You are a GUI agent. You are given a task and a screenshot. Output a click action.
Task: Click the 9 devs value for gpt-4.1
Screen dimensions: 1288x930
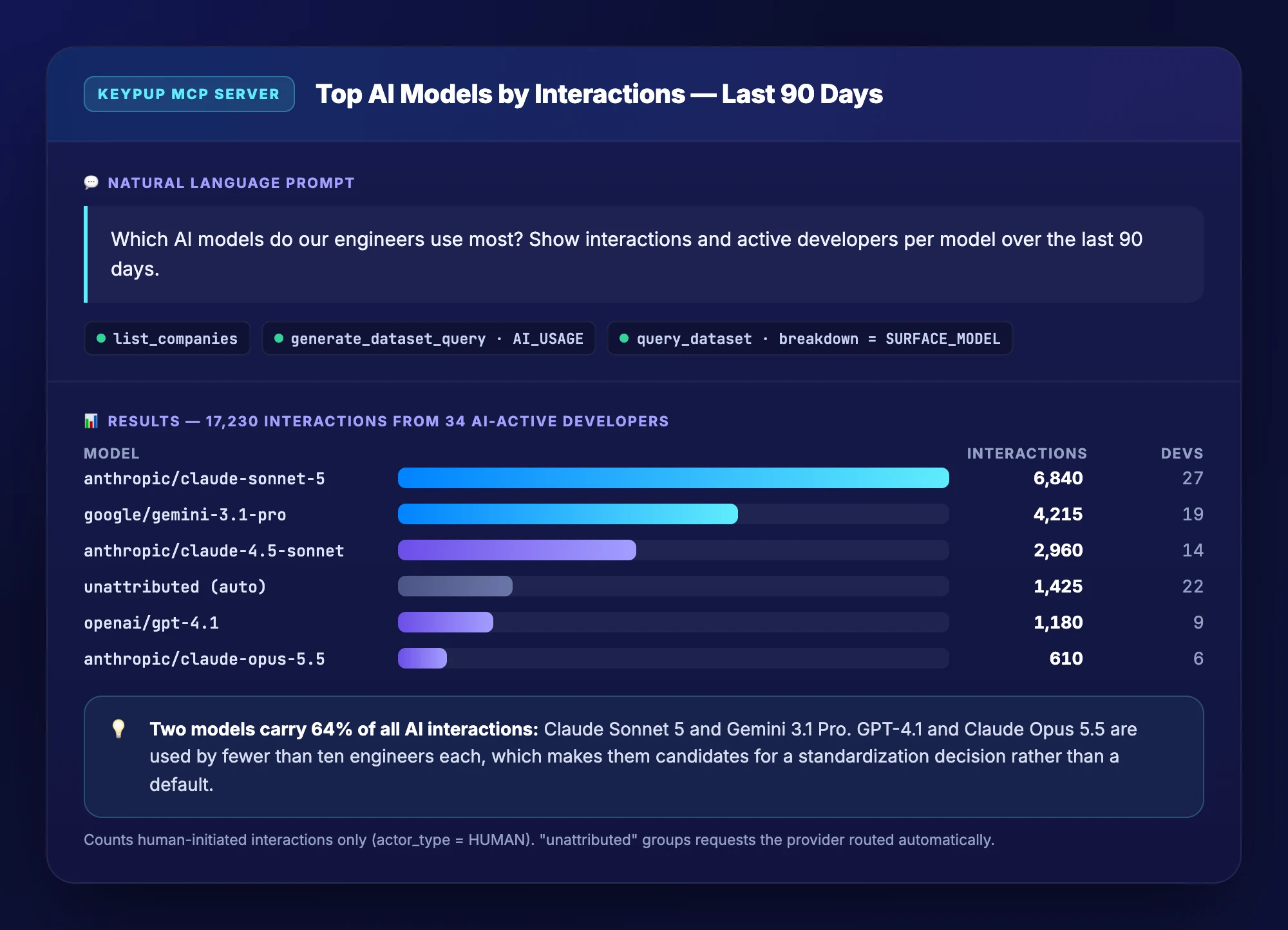tap(1198, 622)
